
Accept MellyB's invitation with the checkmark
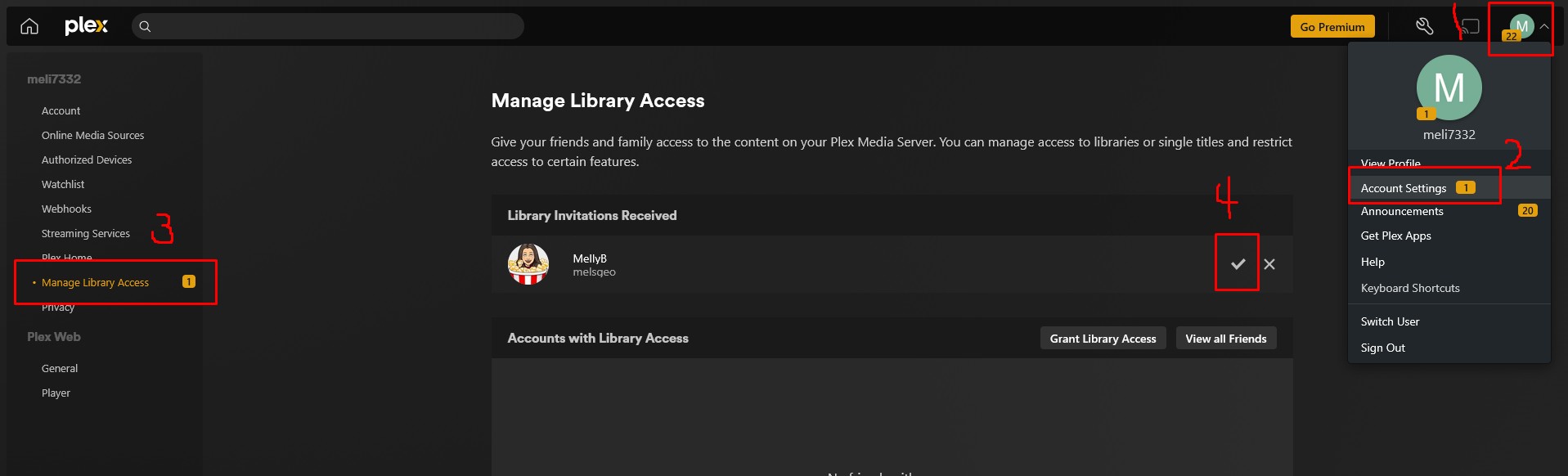[1238, 263]
